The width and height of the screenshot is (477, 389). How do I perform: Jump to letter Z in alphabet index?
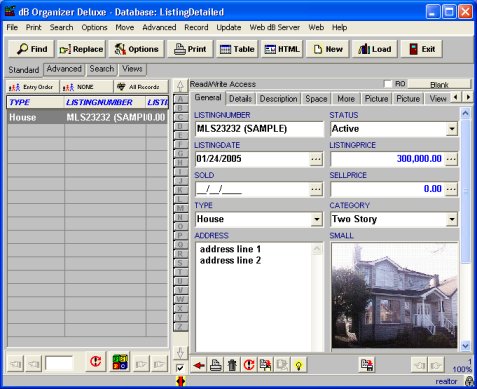coord(180,327)
